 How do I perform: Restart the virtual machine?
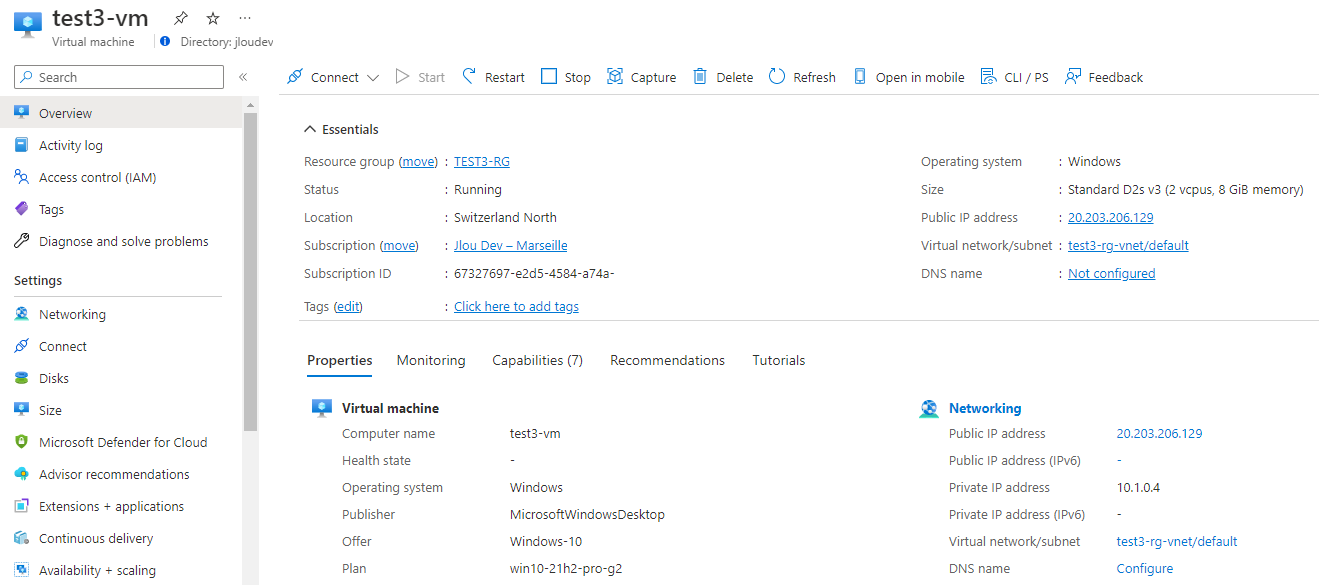493,77
